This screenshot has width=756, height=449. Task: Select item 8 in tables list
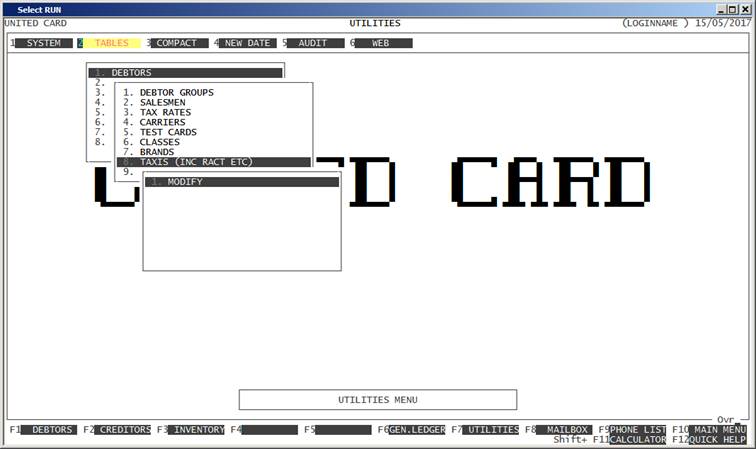(x=100, y=142)
